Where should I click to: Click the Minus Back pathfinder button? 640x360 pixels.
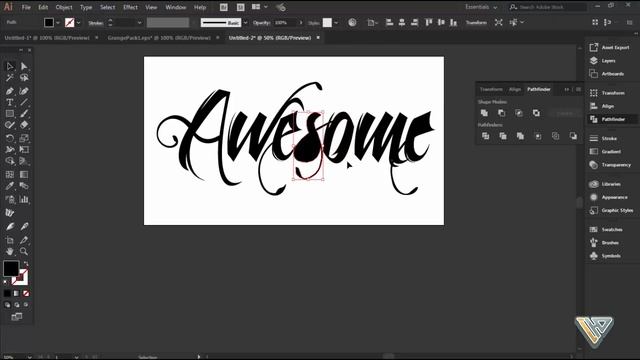tap(573, 136)
